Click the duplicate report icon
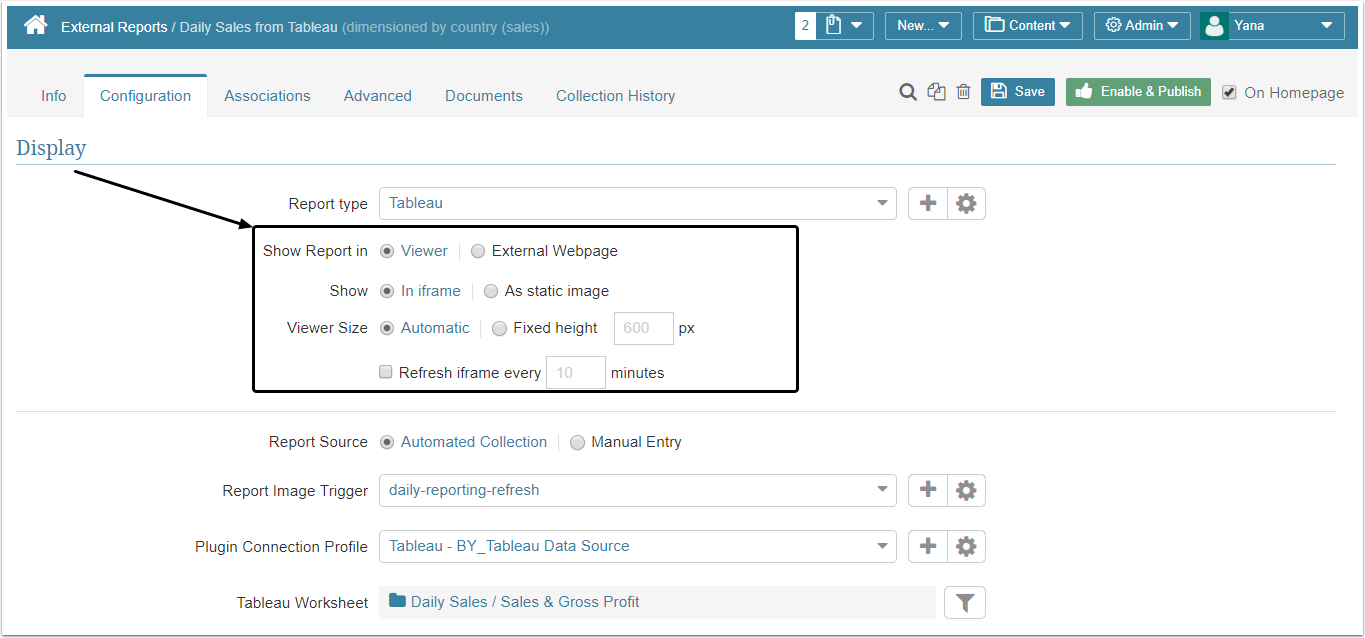1365x638 pixels. (x=936, y=92)
